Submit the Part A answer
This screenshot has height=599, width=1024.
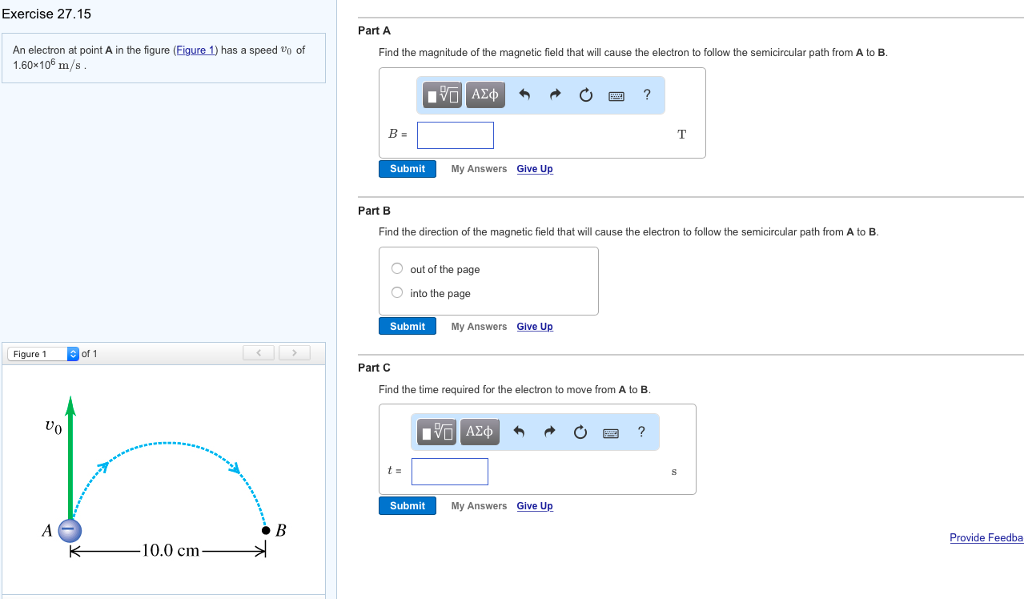407,169
